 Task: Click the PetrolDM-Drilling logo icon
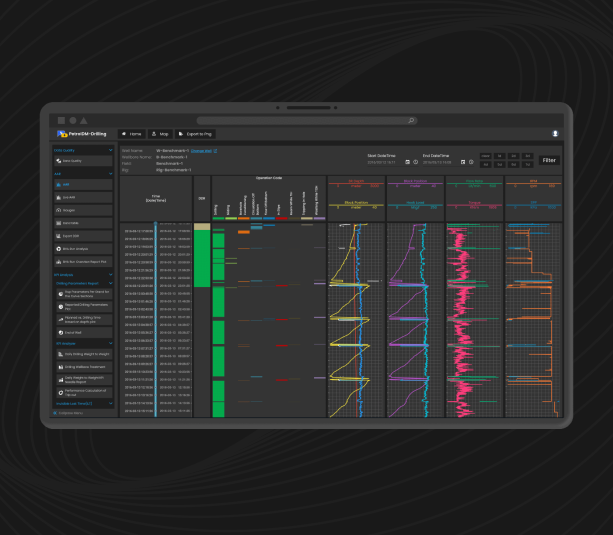62,134
